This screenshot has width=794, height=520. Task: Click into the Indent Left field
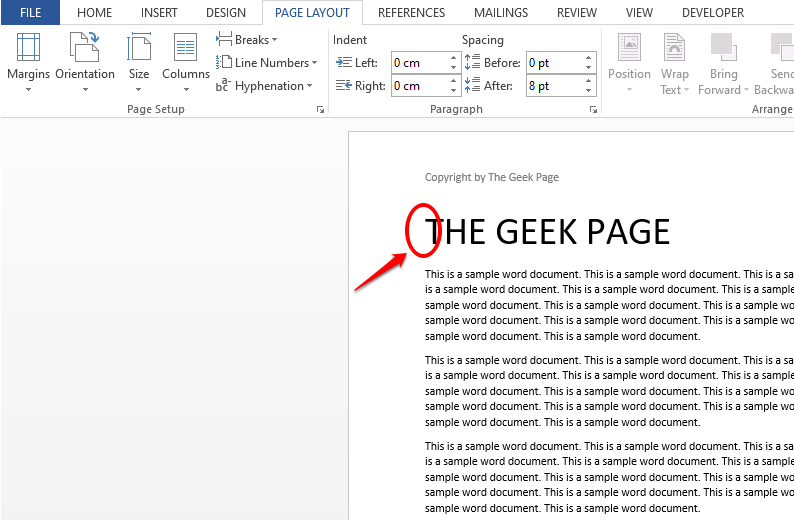point(419,63)
